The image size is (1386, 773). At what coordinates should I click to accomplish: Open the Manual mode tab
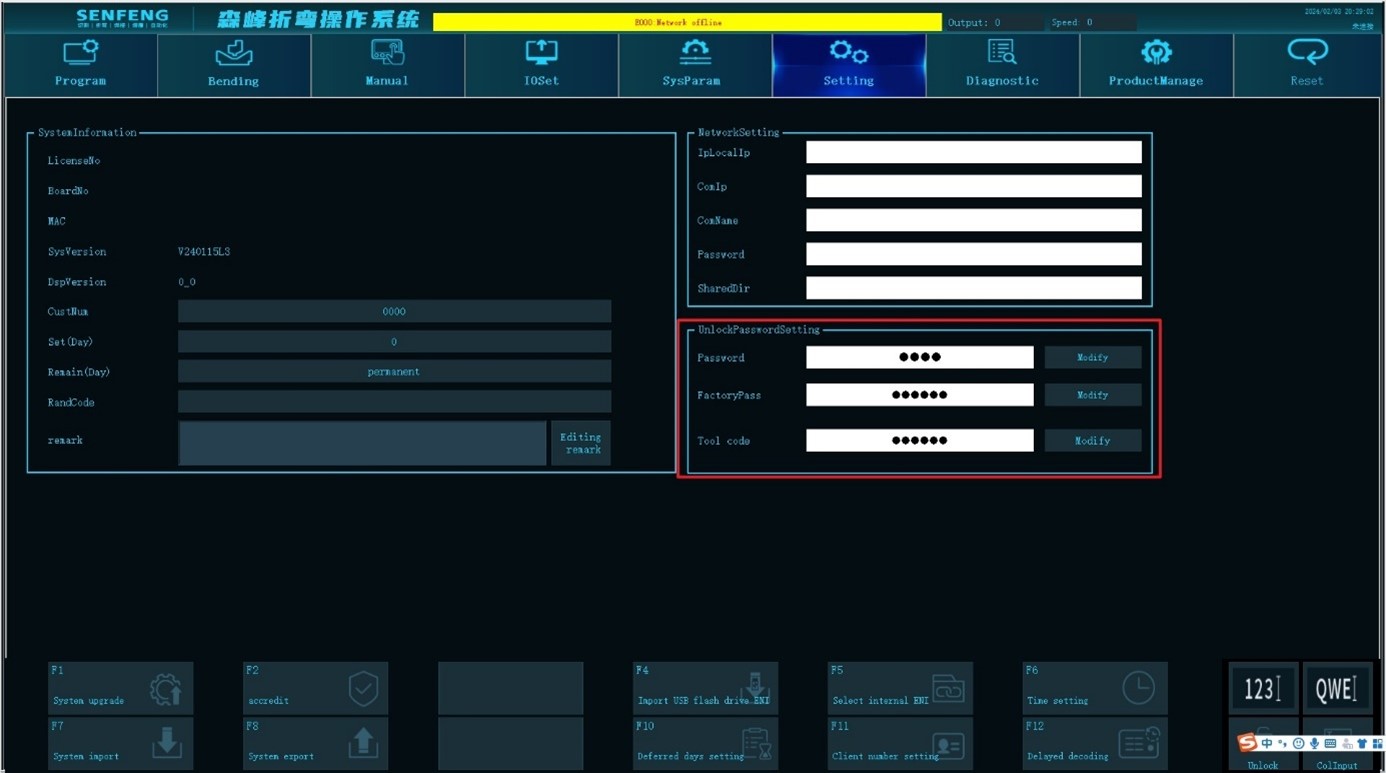pos(387,64)
